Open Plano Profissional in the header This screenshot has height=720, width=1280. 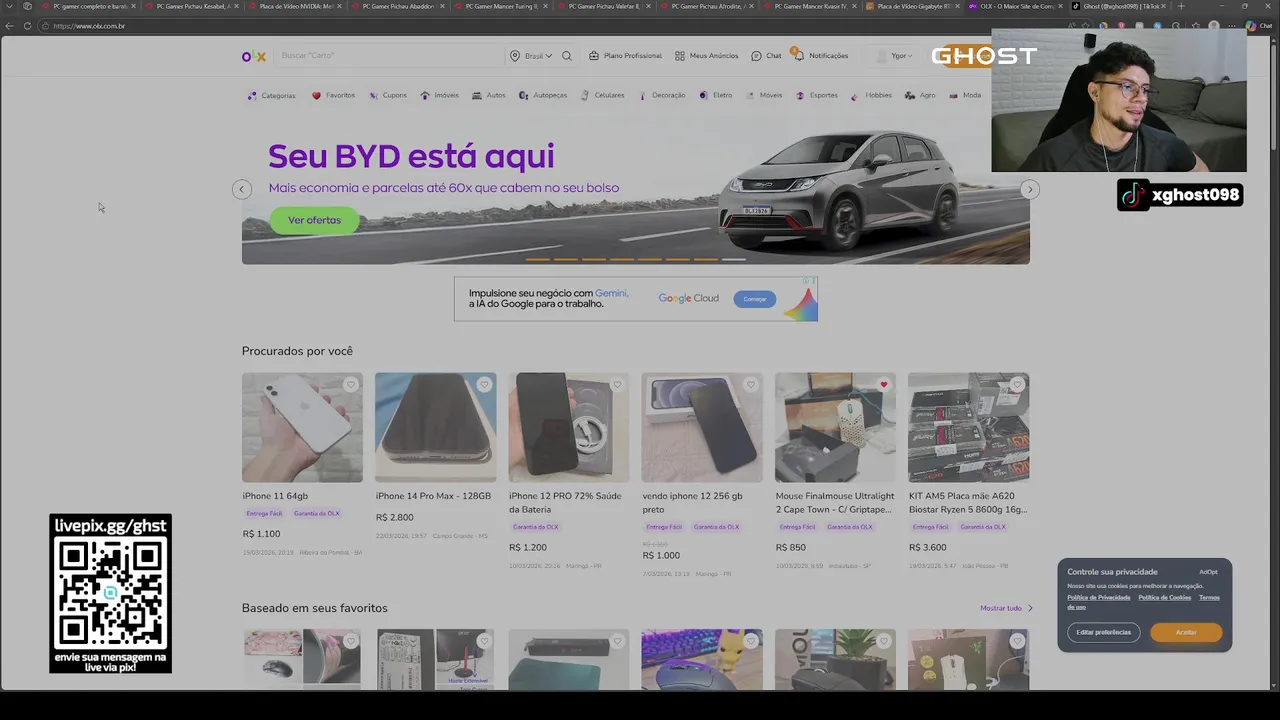pos(625,56)
